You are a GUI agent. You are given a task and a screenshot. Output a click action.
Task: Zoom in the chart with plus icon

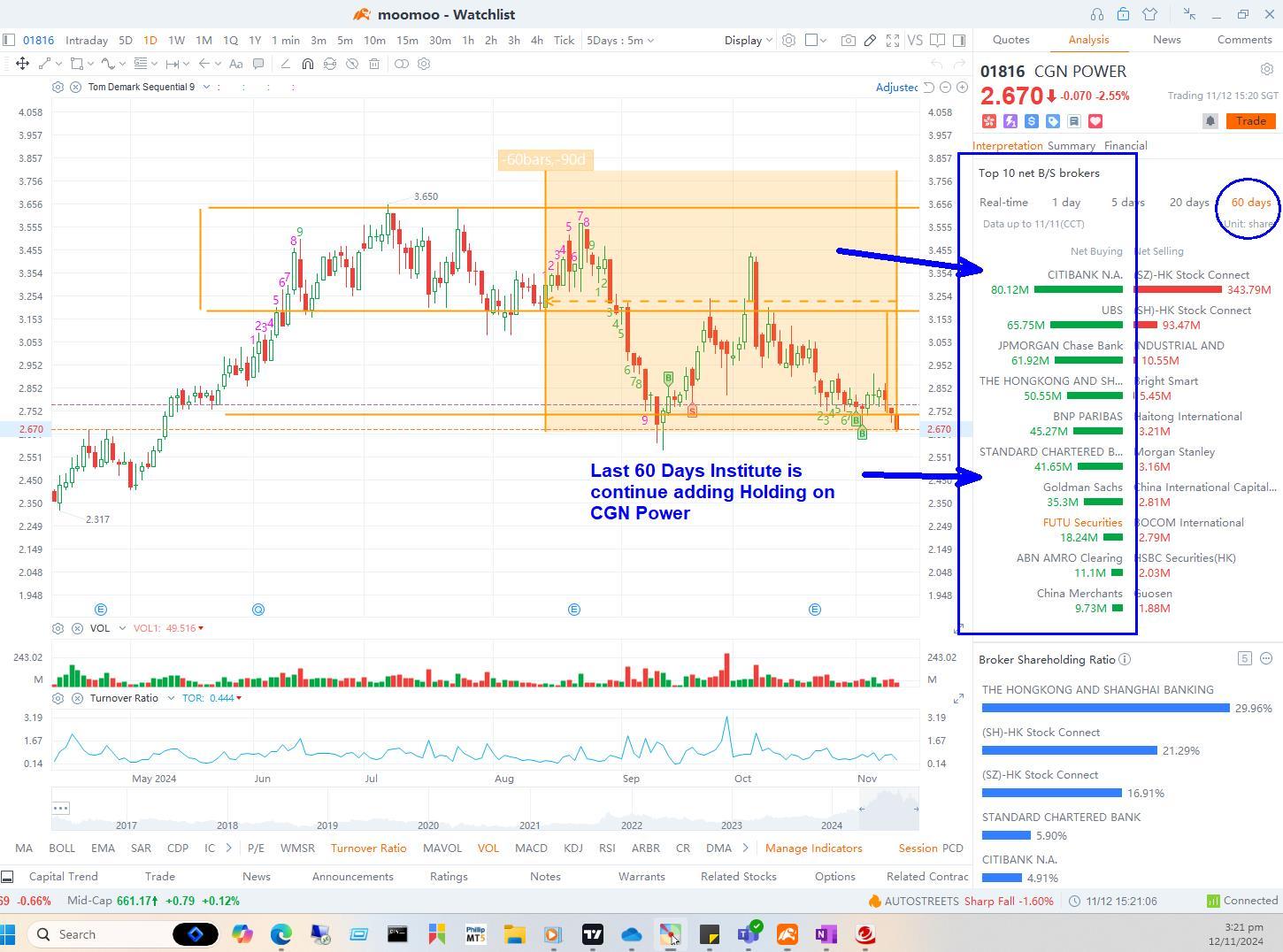click(962, 87)
